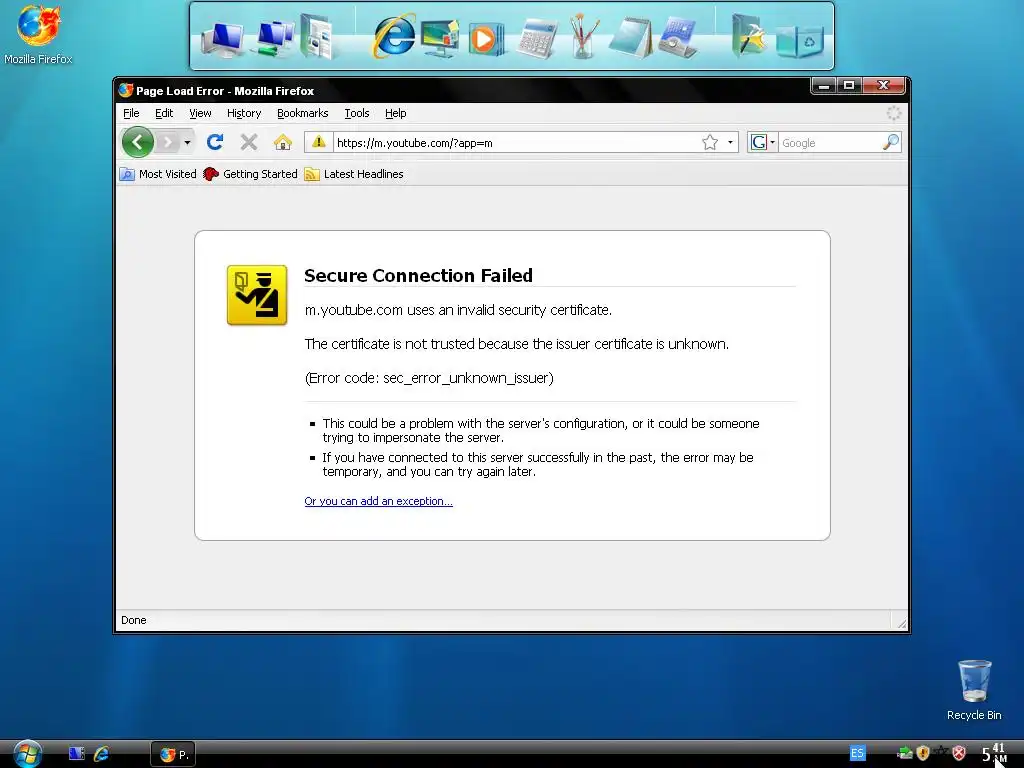Click the yellow warning site identity icon

tap(319, 142)
